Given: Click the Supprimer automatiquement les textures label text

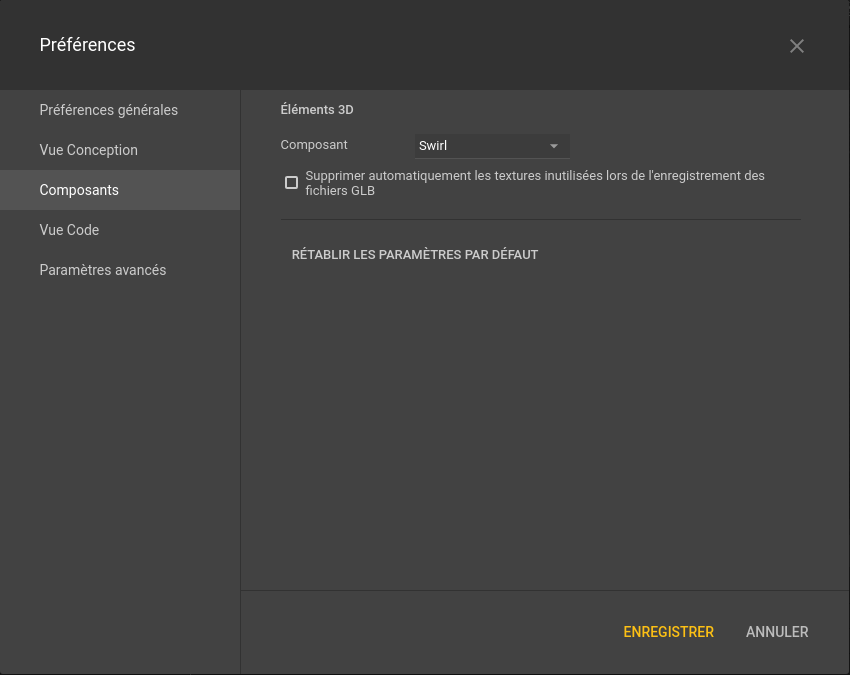Looking at the screenshot, I should 535,183.
